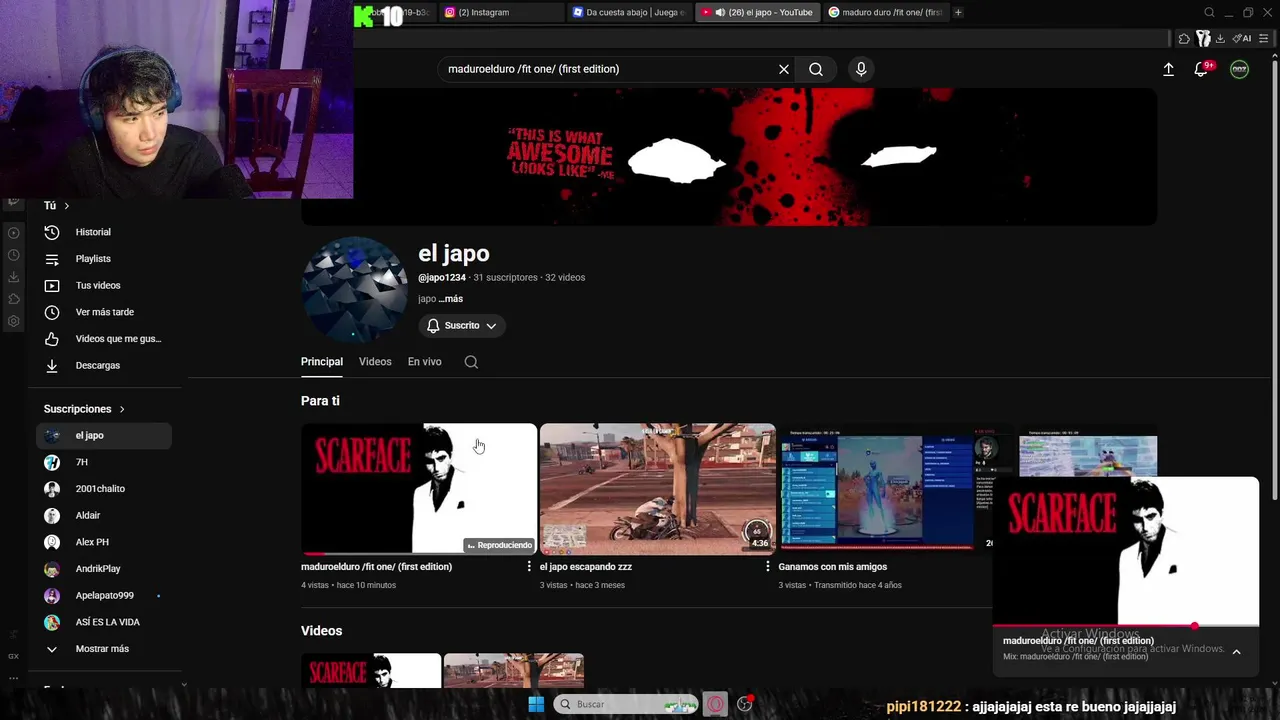The image size is (1280, 720).
Task: Open Aldair channel subscription
Action: [x=104, y=515]
